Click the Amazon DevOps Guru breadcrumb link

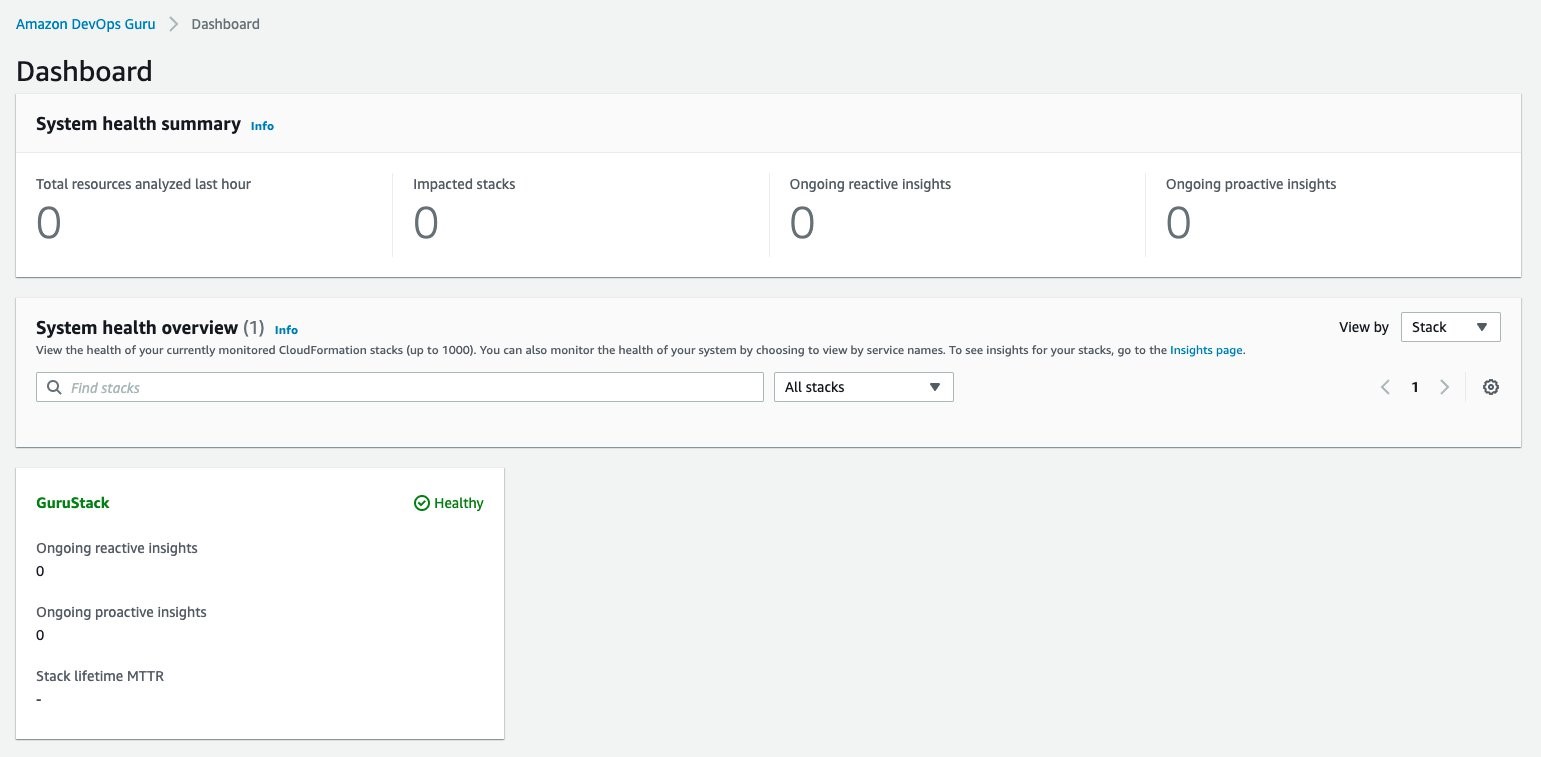[x=85, y=24]
